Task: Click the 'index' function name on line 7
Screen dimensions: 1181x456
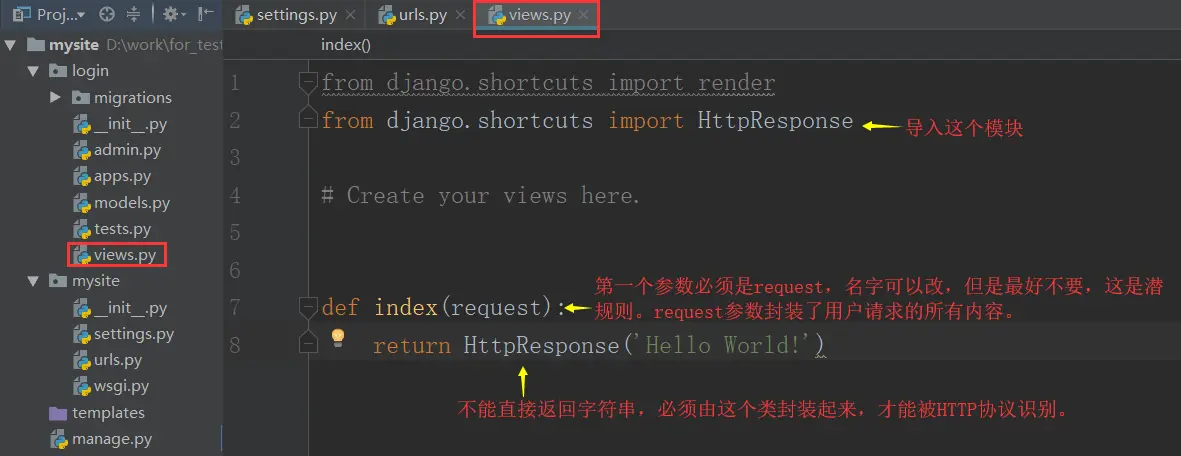Action: [406, 308]
